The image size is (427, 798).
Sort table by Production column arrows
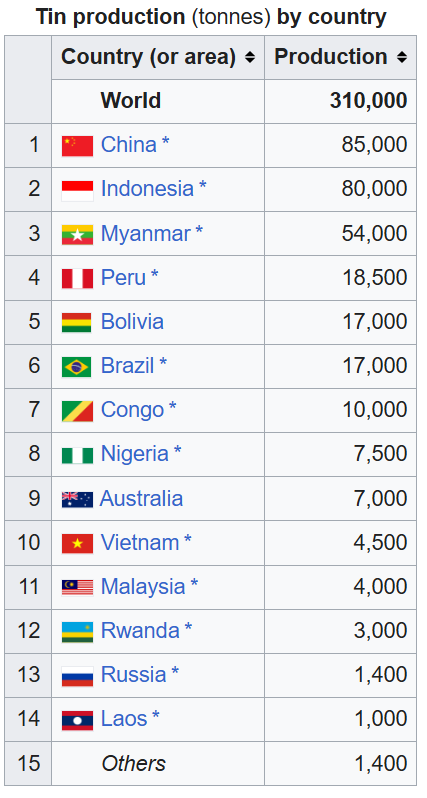402,58
